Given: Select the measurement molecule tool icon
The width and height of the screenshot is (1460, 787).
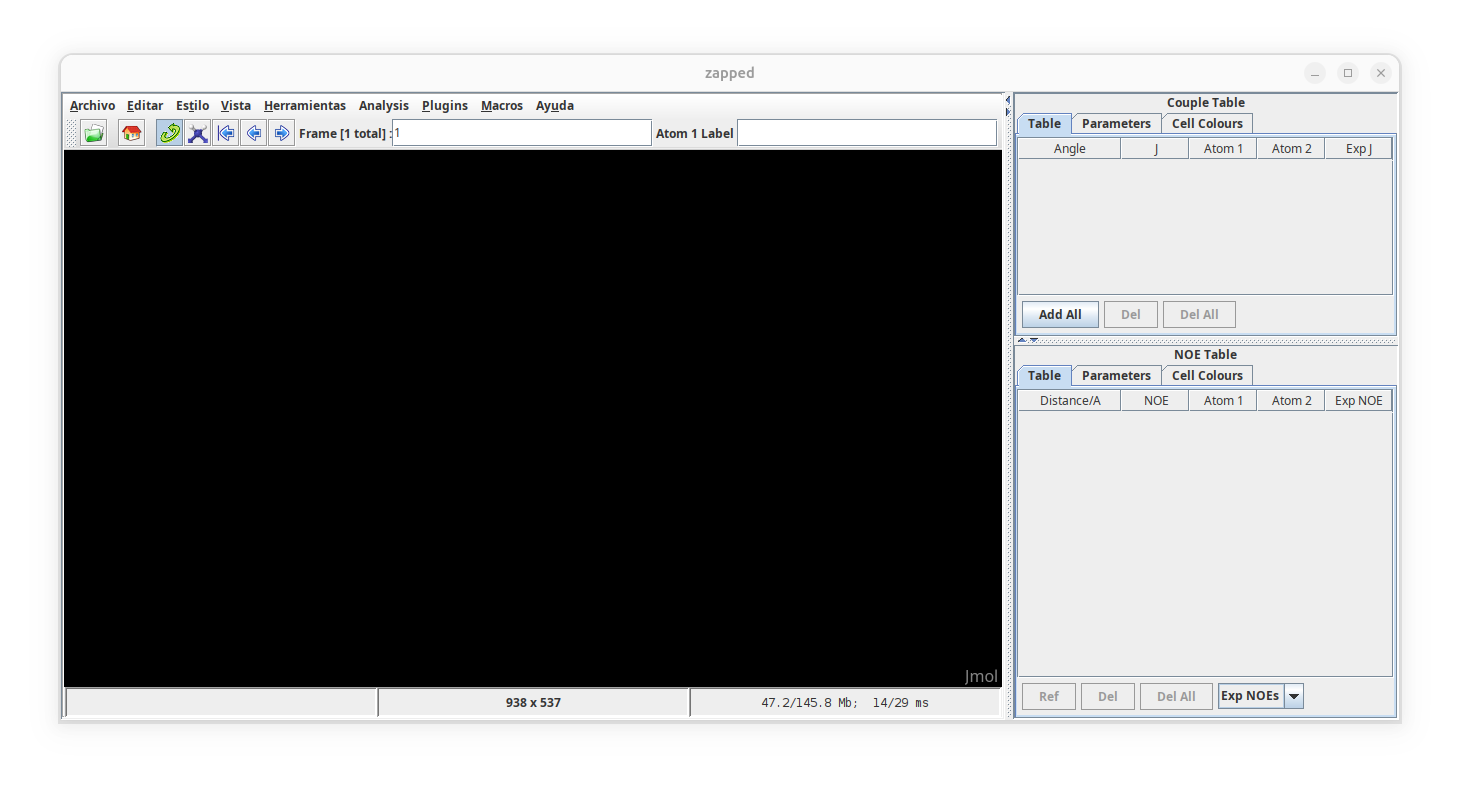Looking at the screenshot, I should (x=198, y=133).
